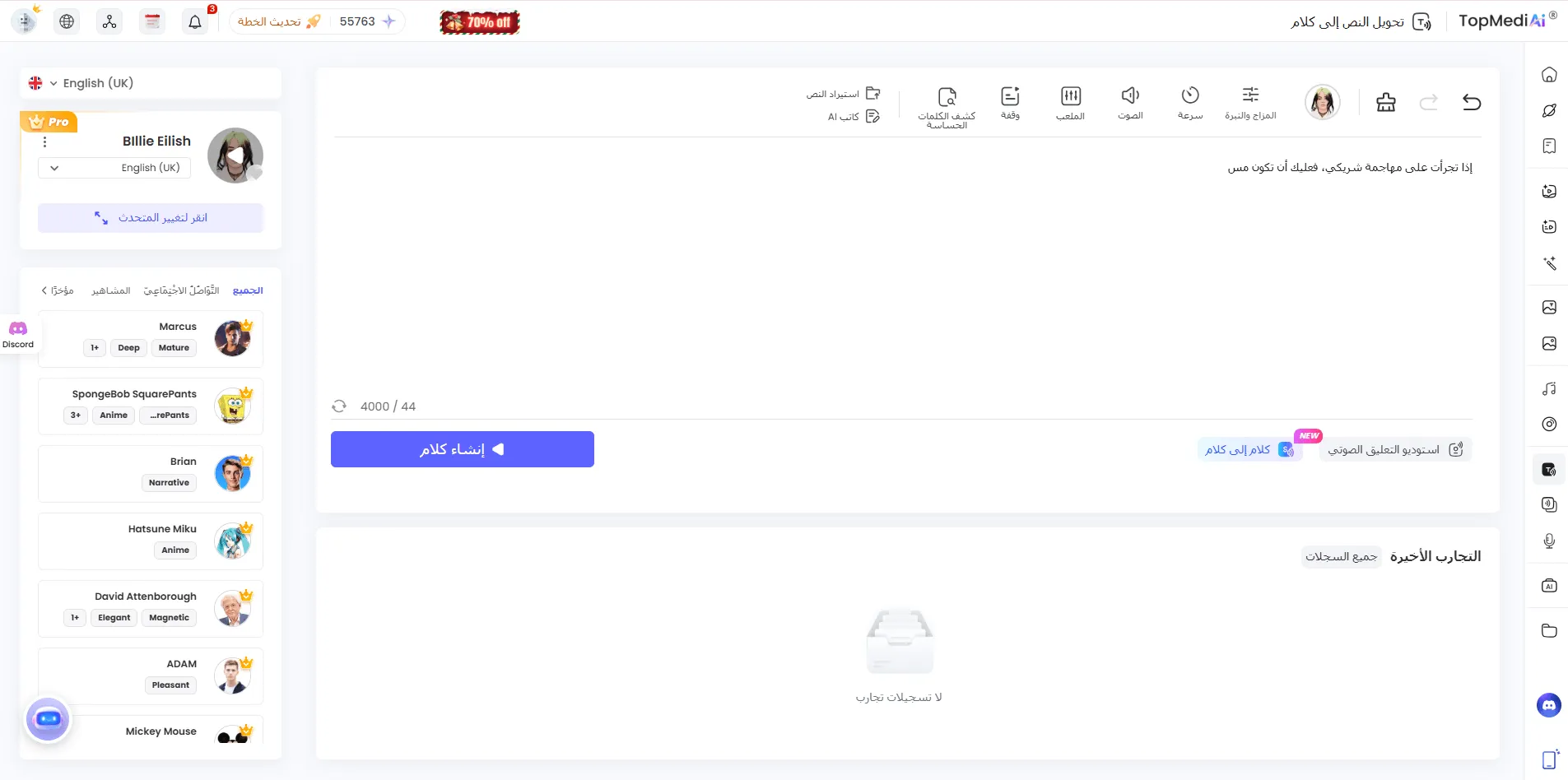The height and width of the screenshot is (780, 1568).
Task: Click the notification bell icon
Action: tap(195, 22)
